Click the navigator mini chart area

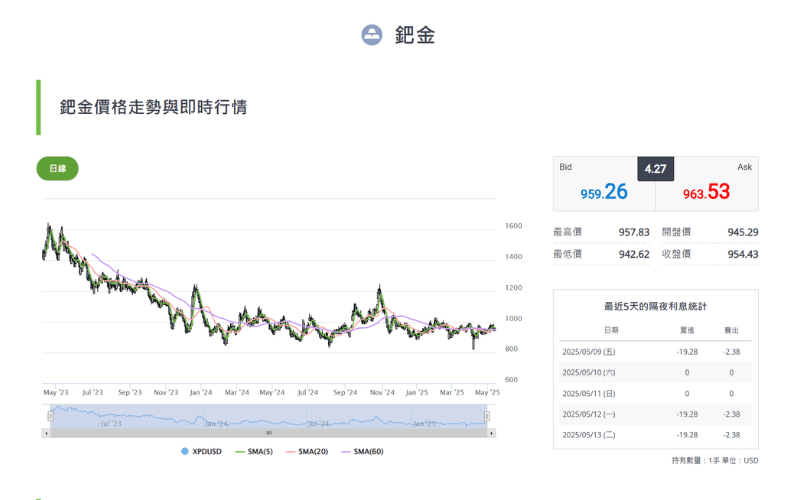click(269, 416)
